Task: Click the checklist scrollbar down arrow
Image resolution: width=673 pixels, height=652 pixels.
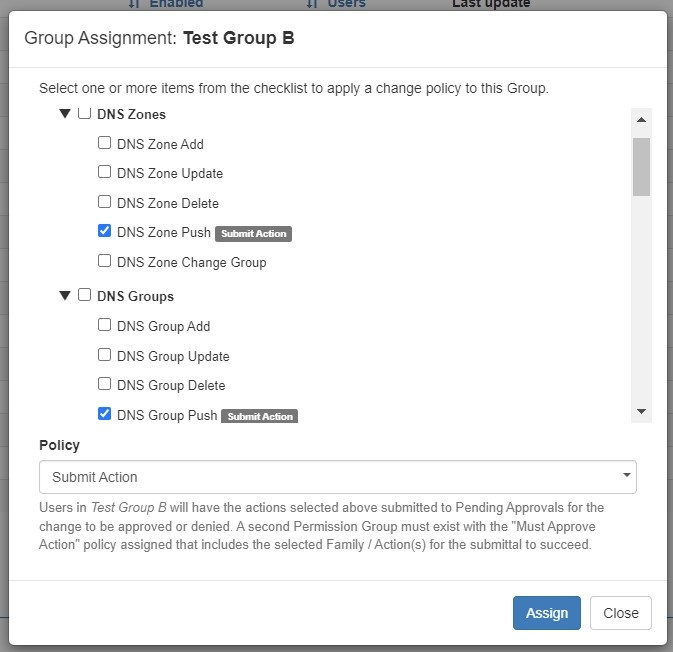Action: 641,411
